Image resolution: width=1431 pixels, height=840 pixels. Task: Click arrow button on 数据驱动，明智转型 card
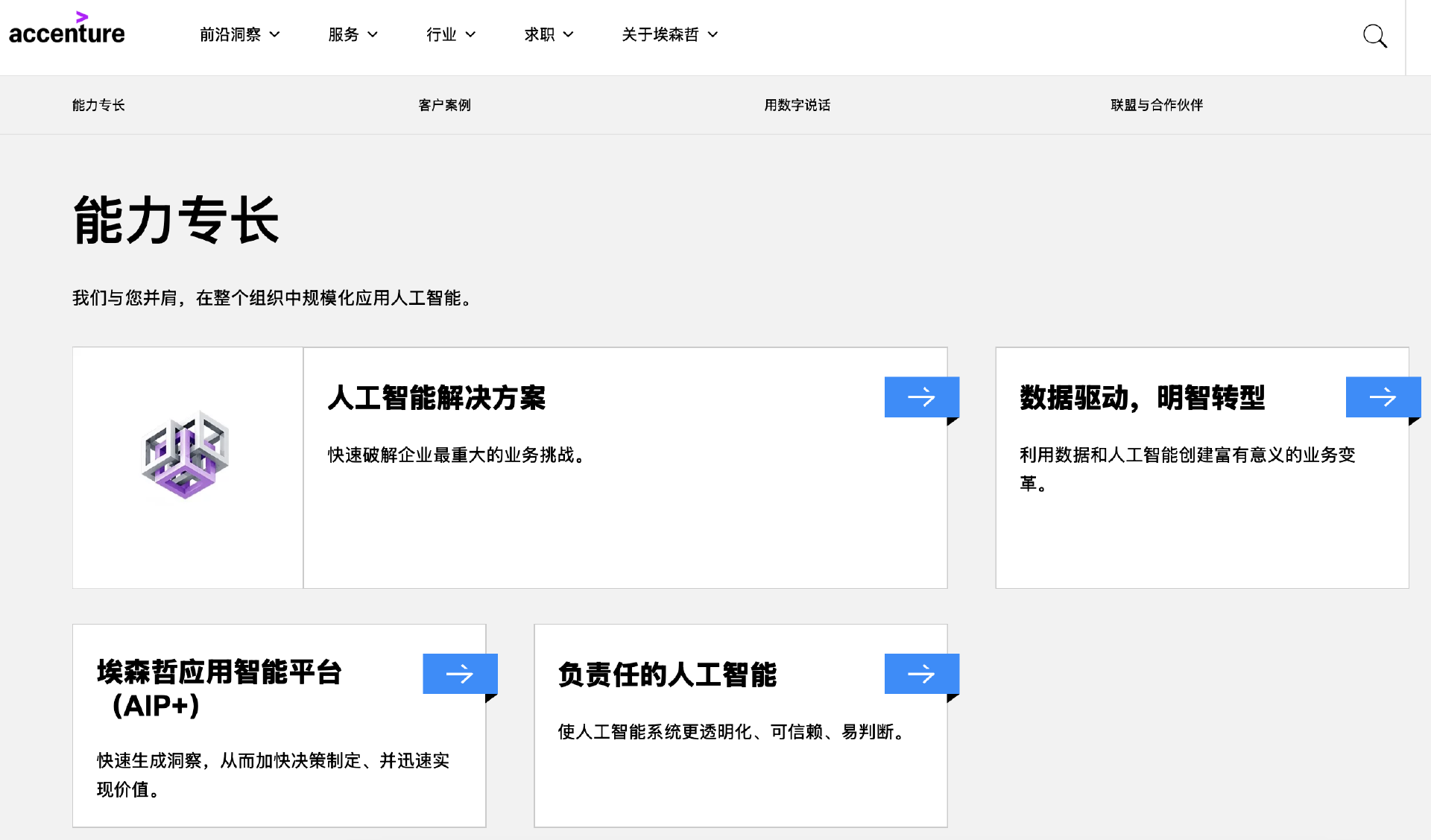(x=1383, y=397)
